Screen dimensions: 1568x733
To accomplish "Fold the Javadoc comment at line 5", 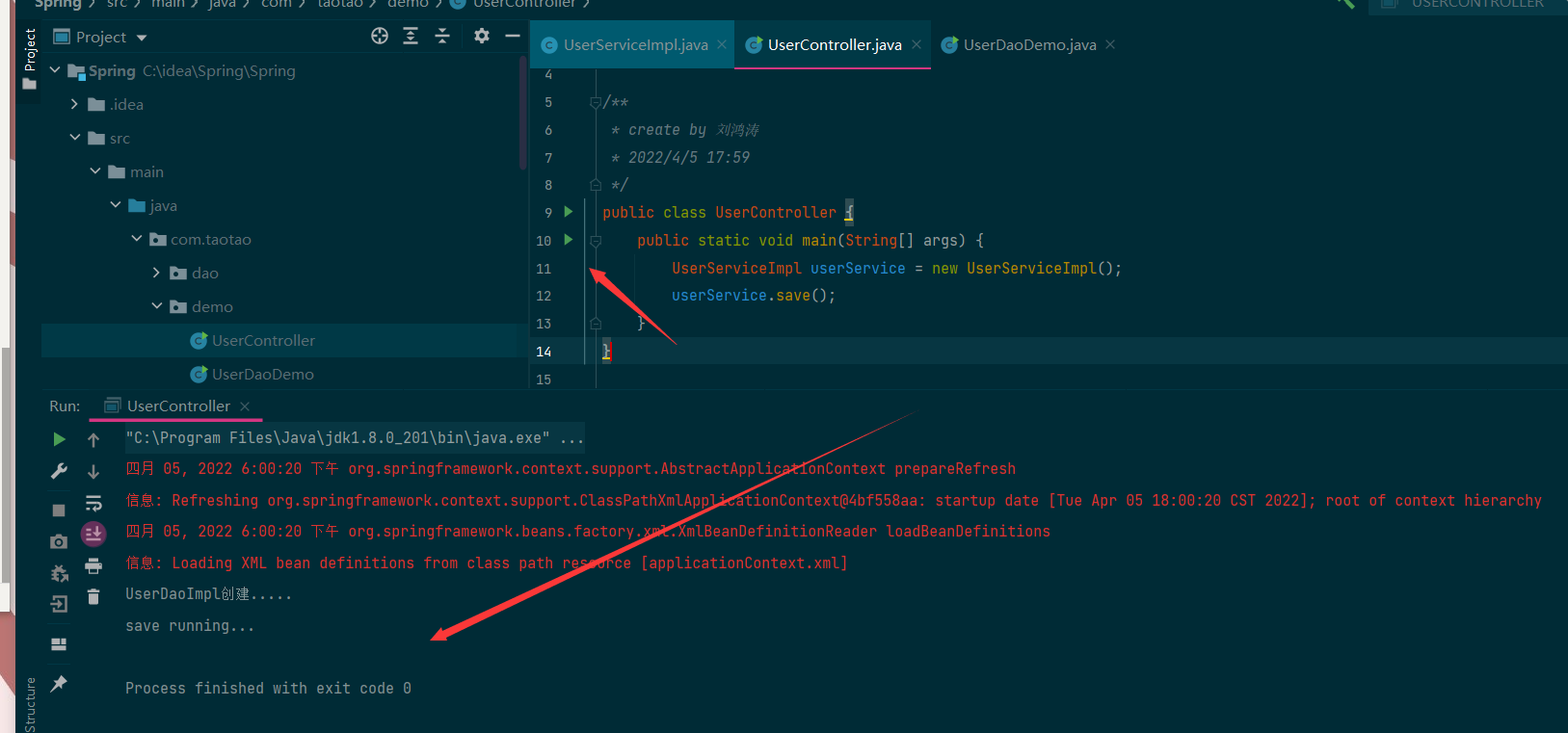I will click(x=596, y=103).
